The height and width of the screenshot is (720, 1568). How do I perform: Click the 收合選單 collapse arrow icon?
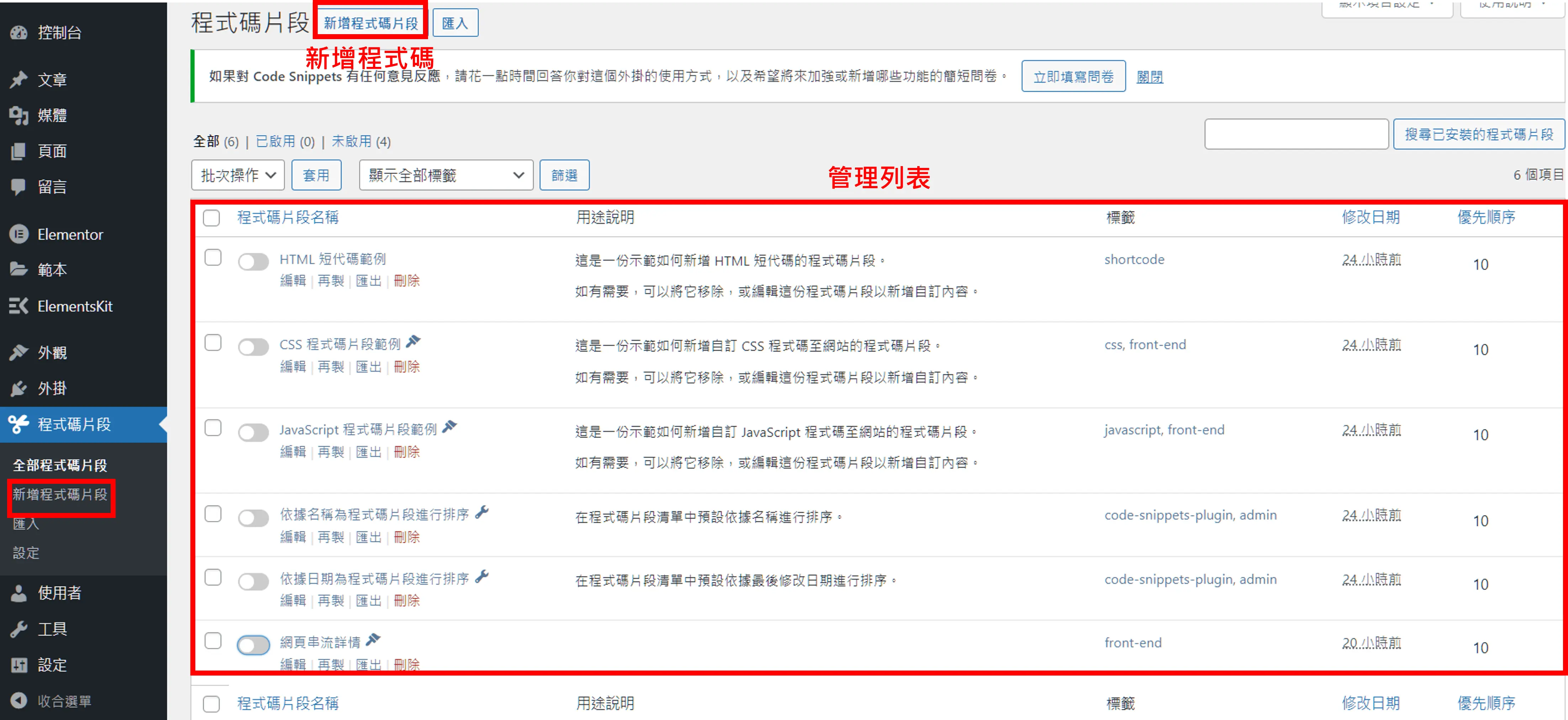pos(18,700)
